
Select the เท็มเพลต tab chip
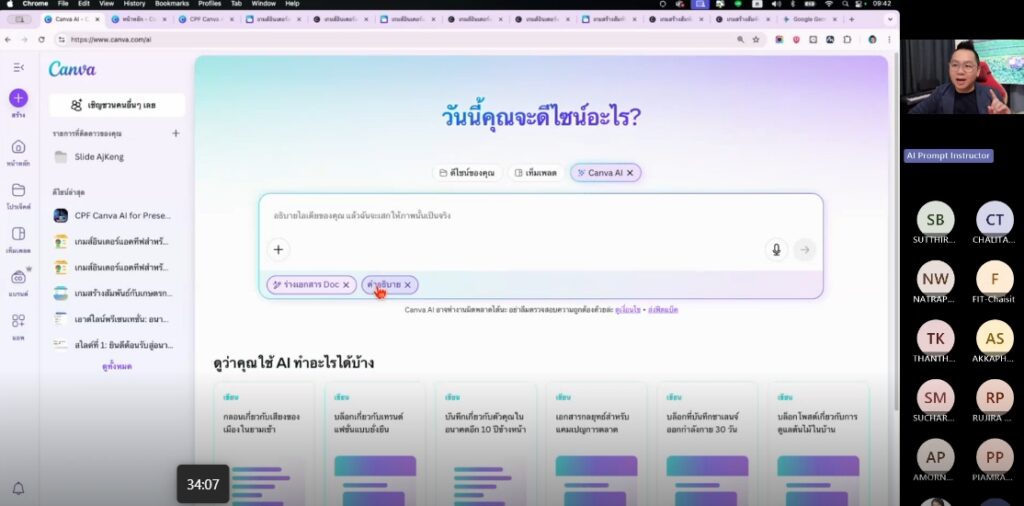(536, 173)
